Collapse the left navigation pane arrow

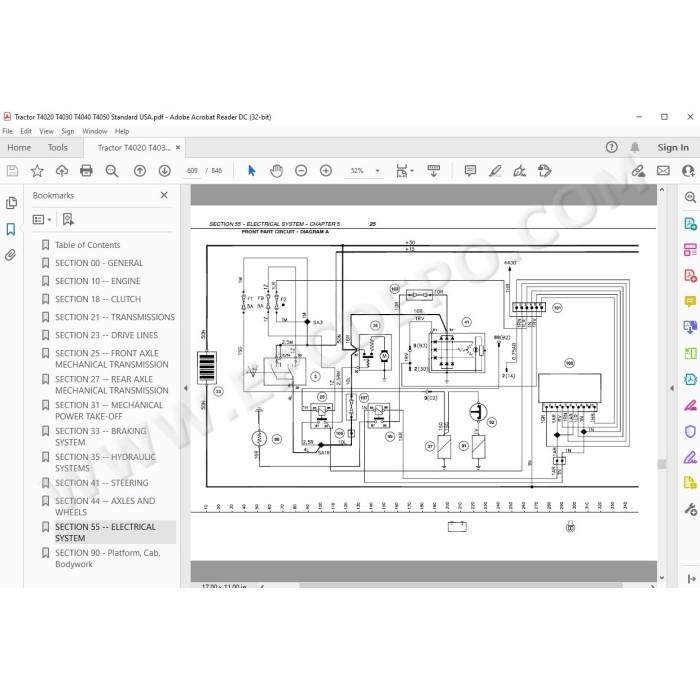[186, 388]
